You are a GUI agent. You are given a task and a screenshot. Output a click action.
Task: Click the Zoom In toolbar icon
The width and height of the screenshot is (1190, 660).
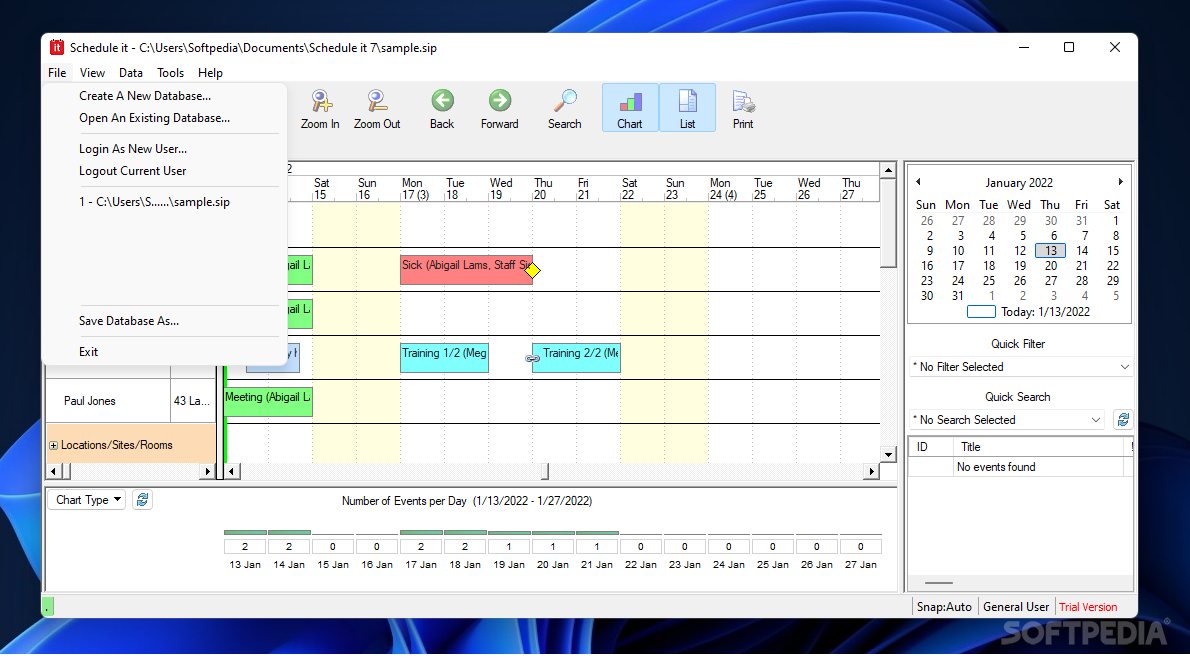320,108
